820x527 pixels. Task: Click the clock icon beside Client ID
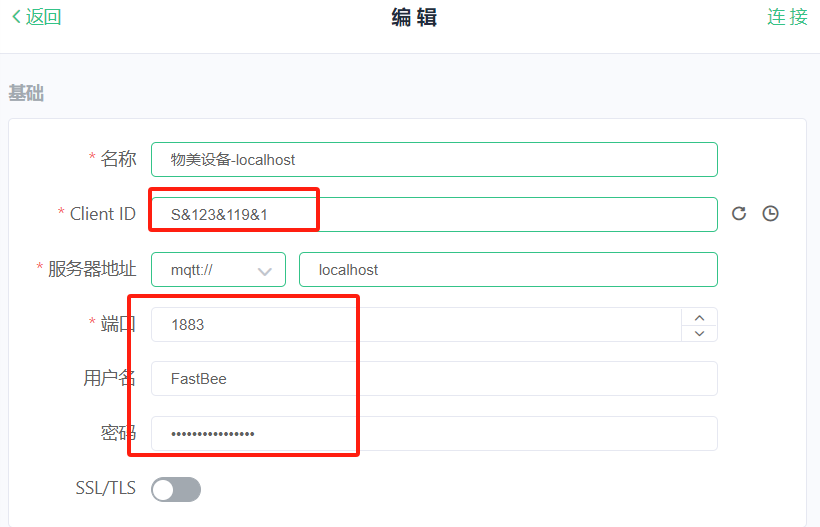[x=770, y=214]
